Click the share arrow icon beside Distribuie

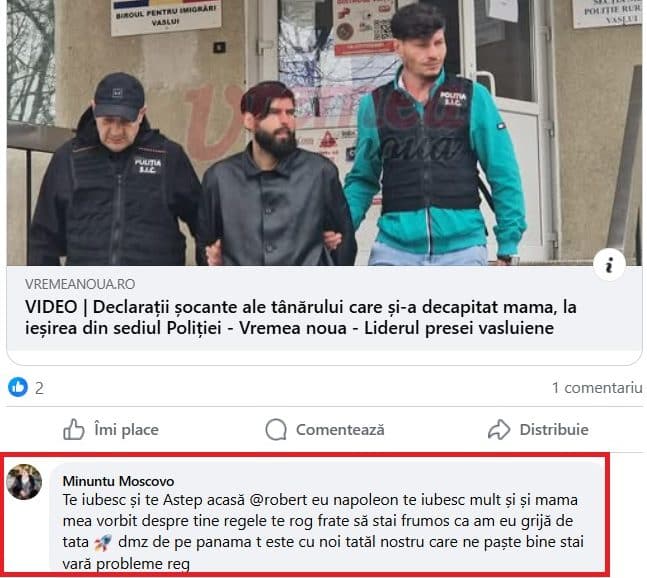point(499,429)
